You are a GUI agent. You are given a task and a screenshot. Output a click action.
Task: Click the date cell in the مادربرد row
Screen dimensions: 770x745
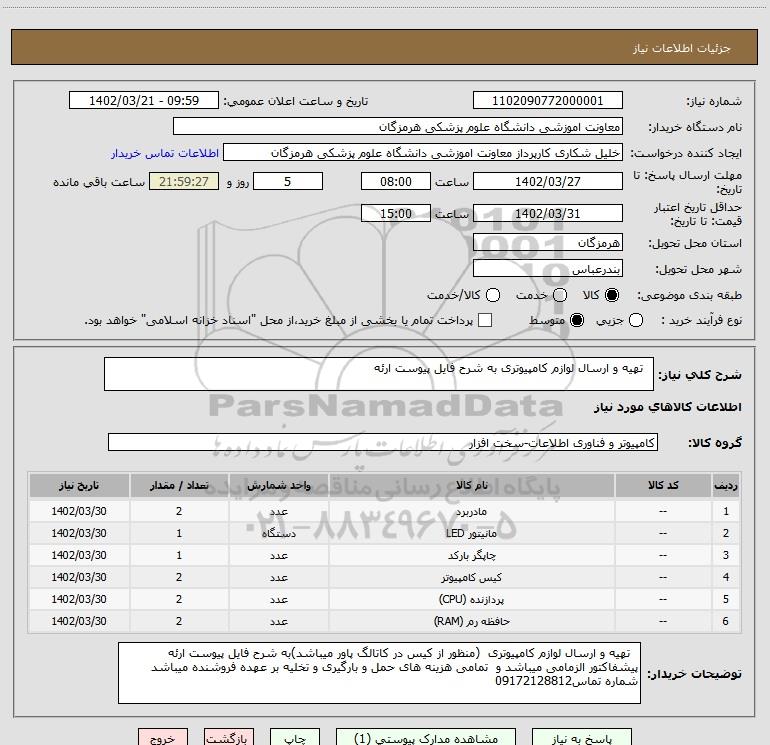(79, 511)
